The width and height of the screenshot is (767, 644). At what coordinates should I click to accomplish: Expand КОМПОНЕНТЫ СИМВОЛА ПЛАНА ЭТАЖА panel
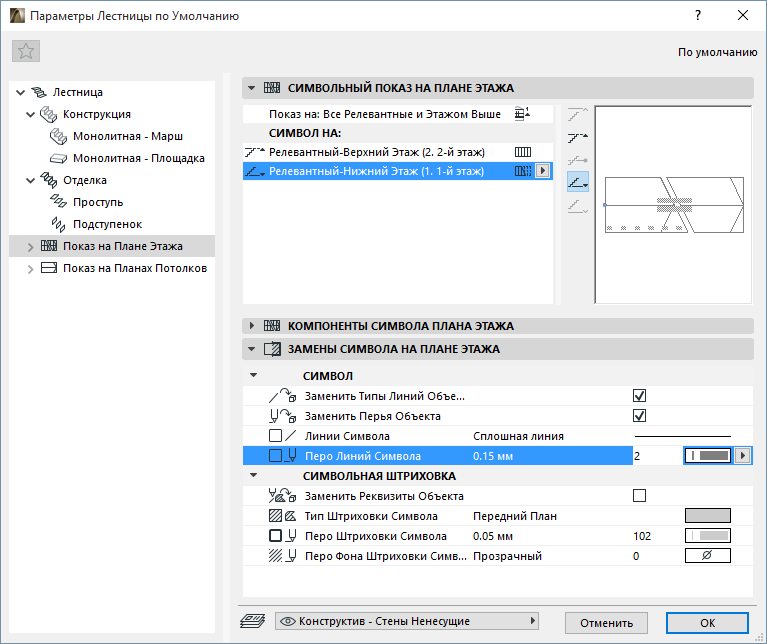click(x=251, y=326)
